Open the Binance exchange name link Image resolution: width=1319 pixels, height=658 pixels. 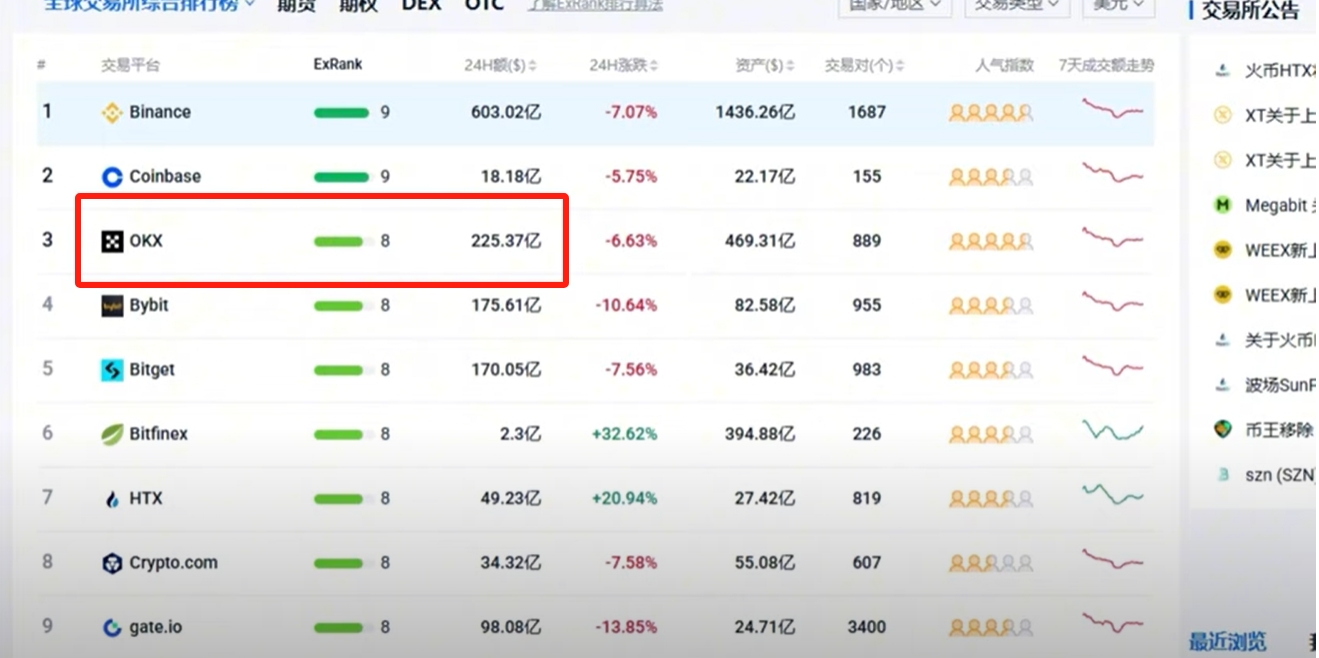(160, 112)
